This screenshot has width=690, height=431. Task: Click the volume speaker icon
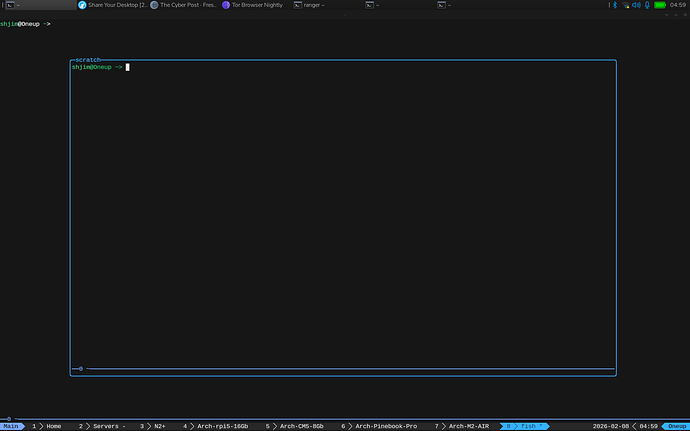[637, 5]
